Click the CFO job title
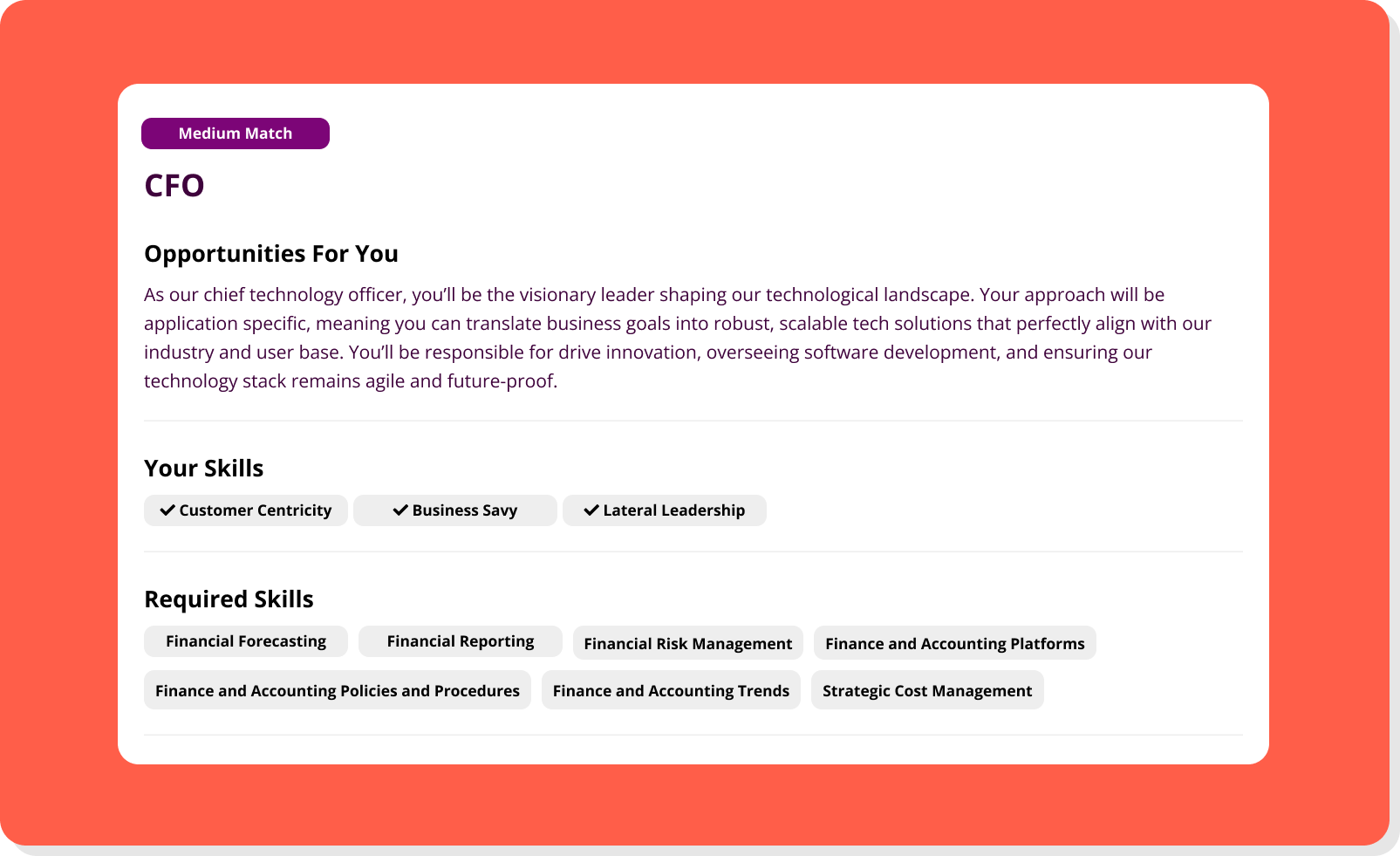 (174, 186)
